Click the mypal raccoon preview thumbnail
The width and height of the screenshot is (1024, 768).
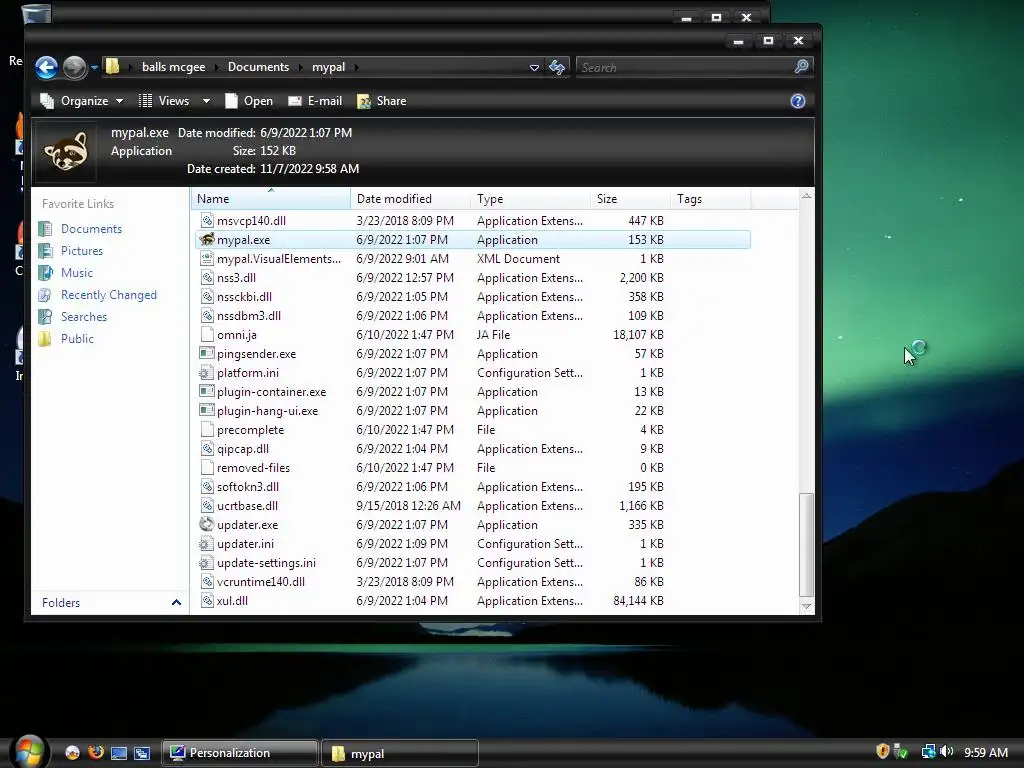pyautogui.click(x=65, y=151)
